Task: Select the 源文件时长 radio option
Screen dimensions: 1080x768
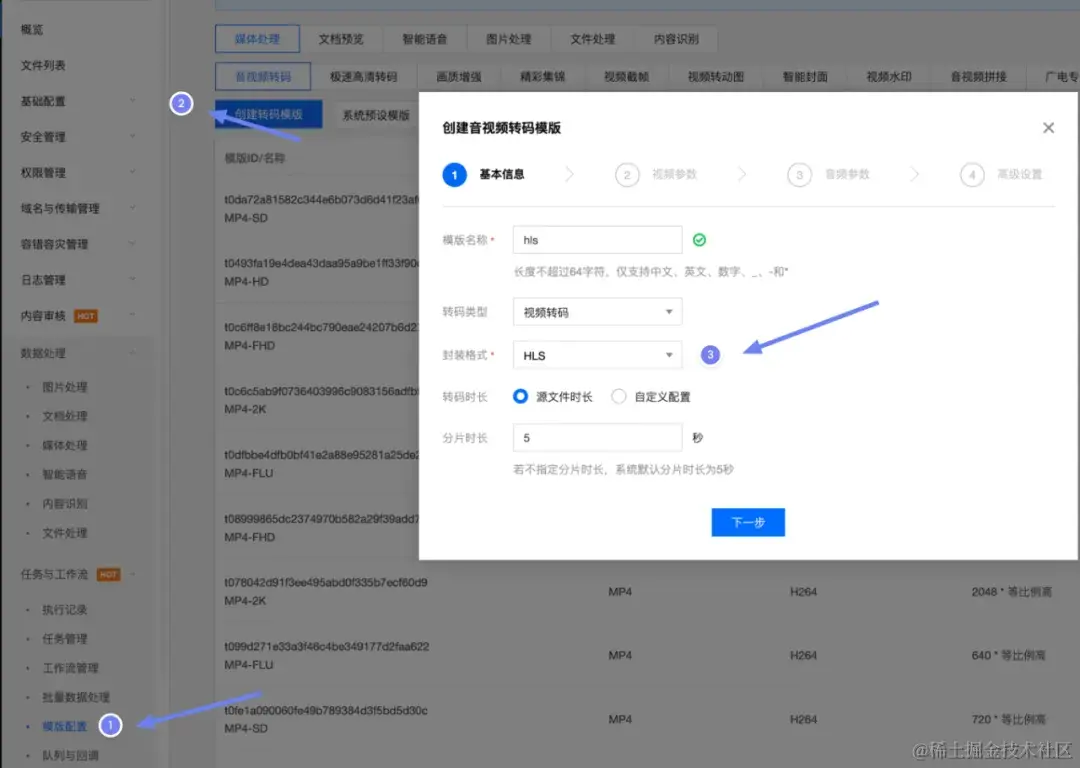Action: point(520,396)
